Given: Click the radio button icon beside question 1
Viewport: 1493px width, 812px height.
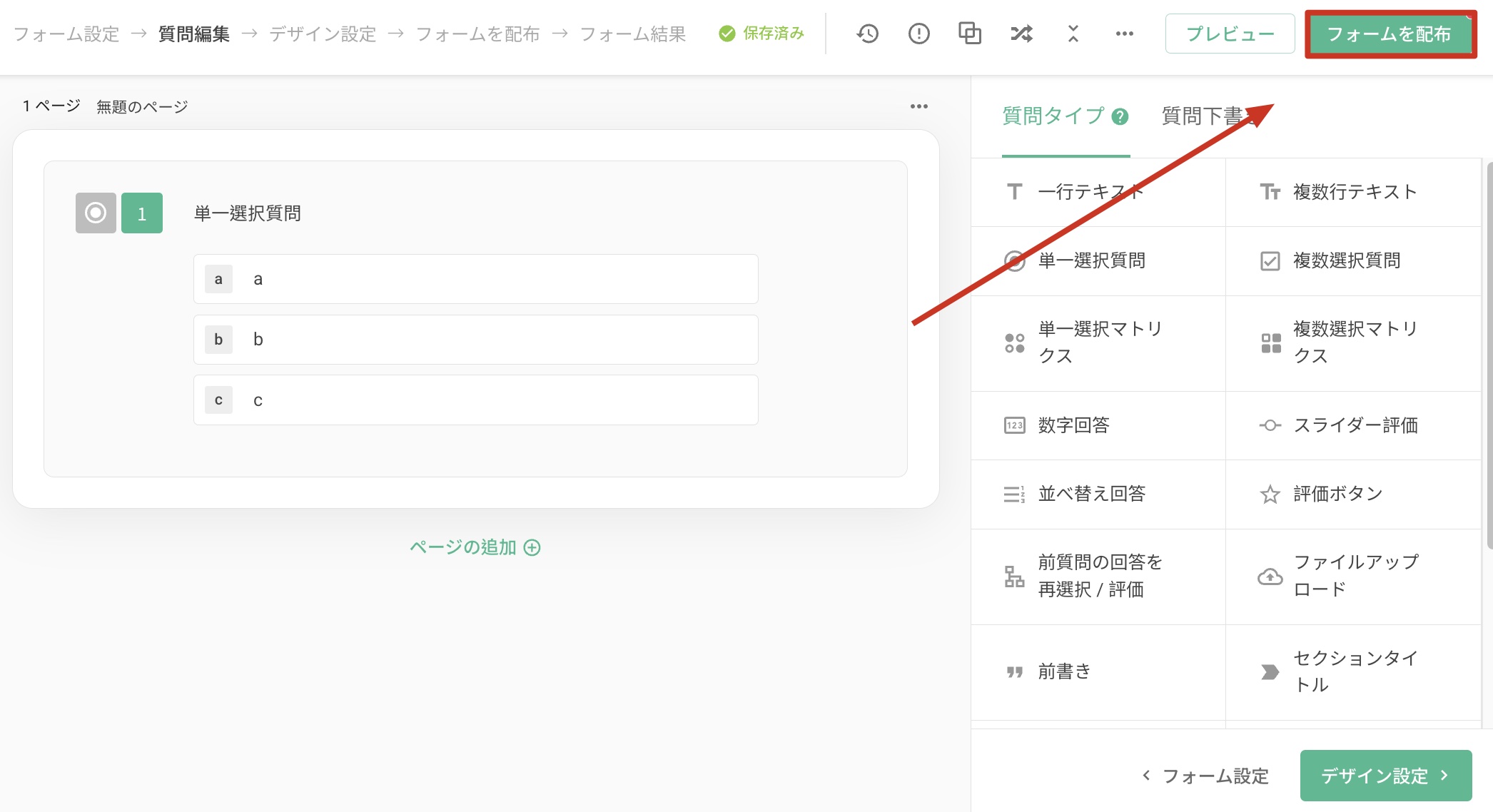Looking at the screenshot, I should click(96, 213).
